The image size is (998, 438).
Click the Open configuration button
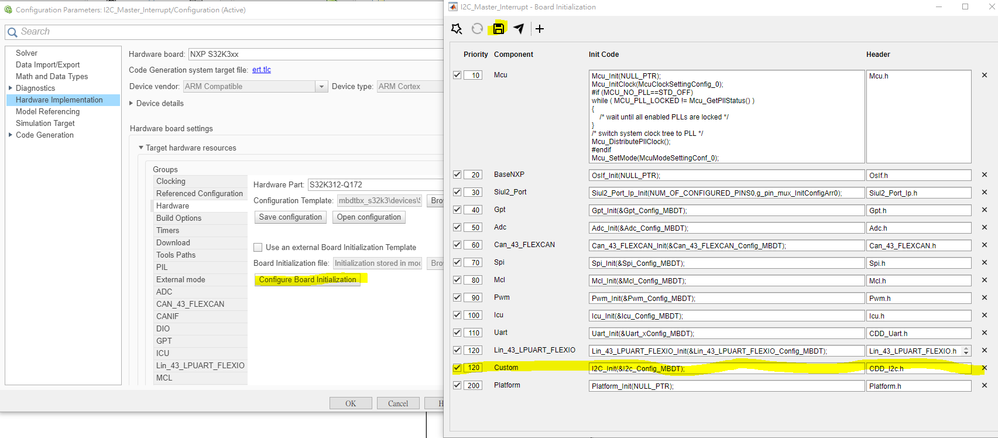(x=369, y=217)
